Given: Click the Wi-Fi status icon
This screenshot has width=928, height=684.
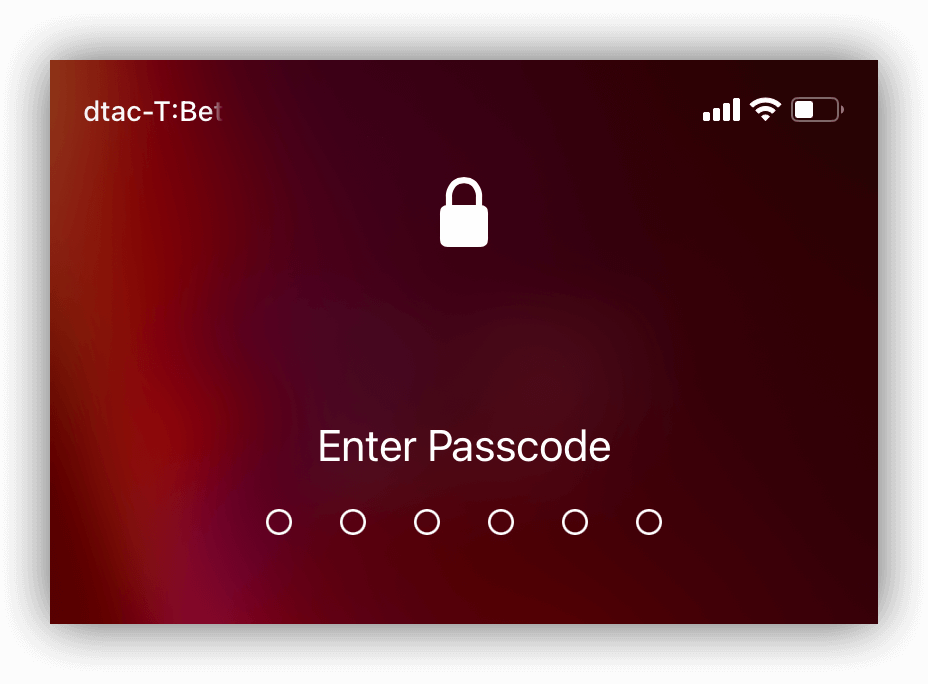Looking at the screenshot, I should tap(765, 109).
